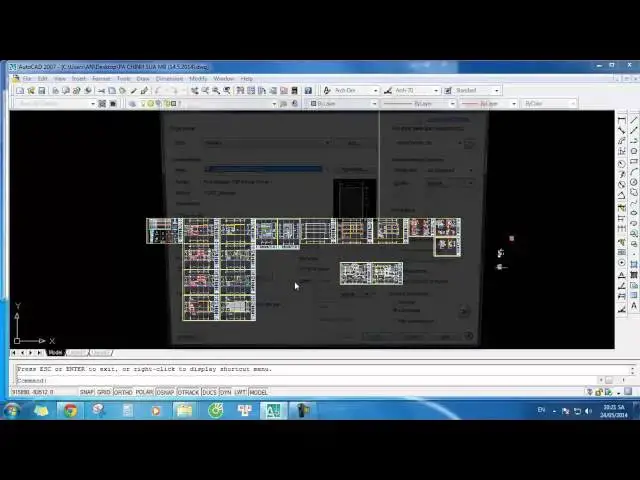Open the ByLayer linetype dropdown
Image resolution: width=640 pixels, height=480 pixels.
coord(452,104)
